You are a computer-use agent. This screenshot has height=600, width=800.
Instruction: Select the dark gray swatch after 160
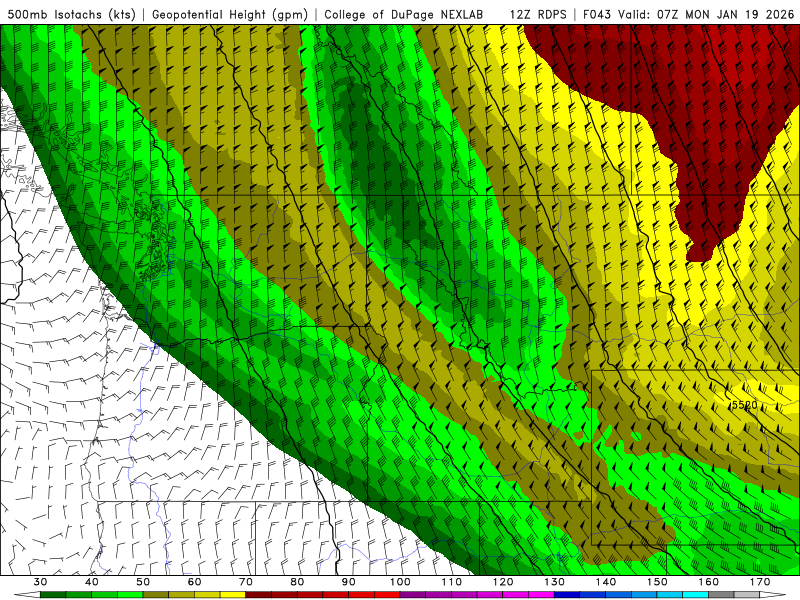[x=721, y=595]
